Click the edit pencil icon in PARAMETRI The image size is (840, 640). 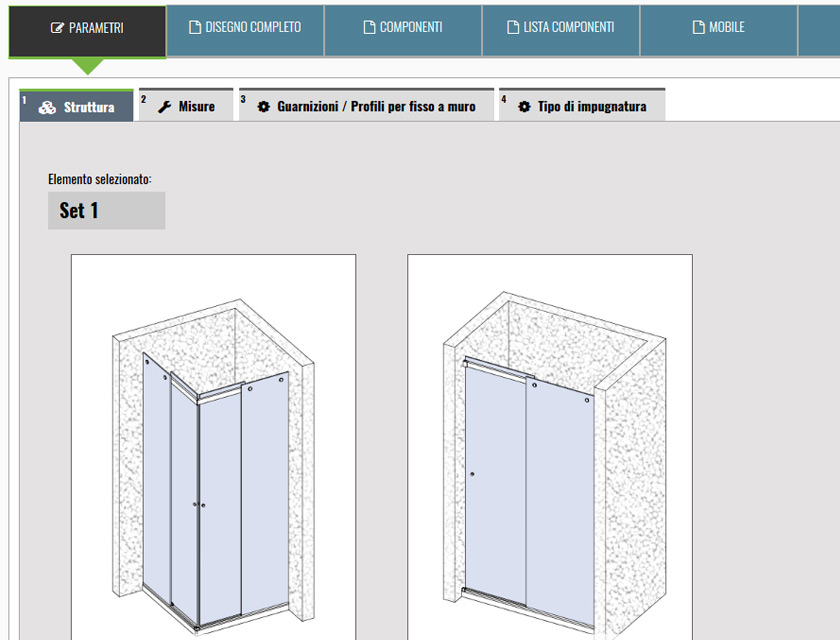coord(57,28)
